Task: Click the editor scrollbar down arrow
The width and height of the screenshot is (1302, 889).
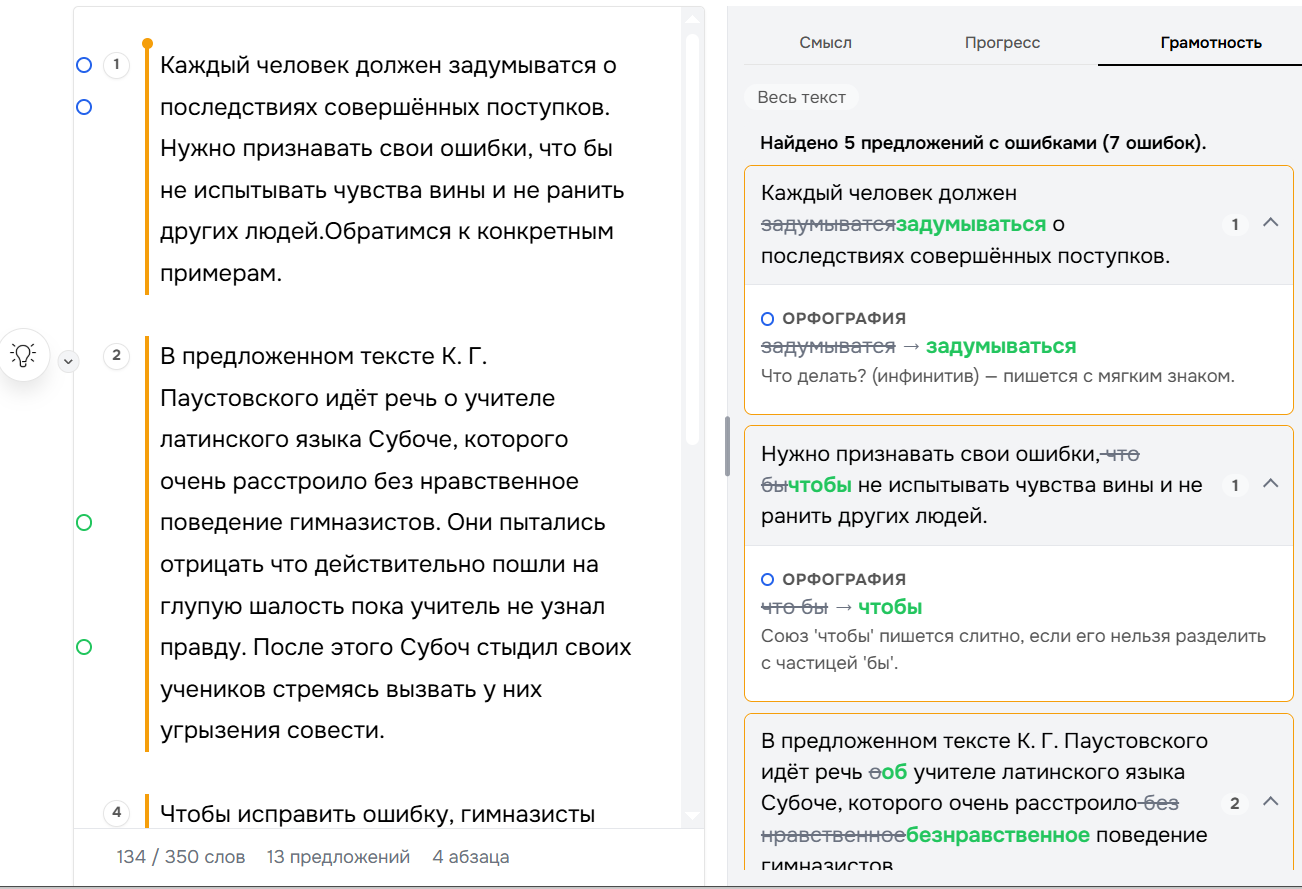Action: click(692, 817)
